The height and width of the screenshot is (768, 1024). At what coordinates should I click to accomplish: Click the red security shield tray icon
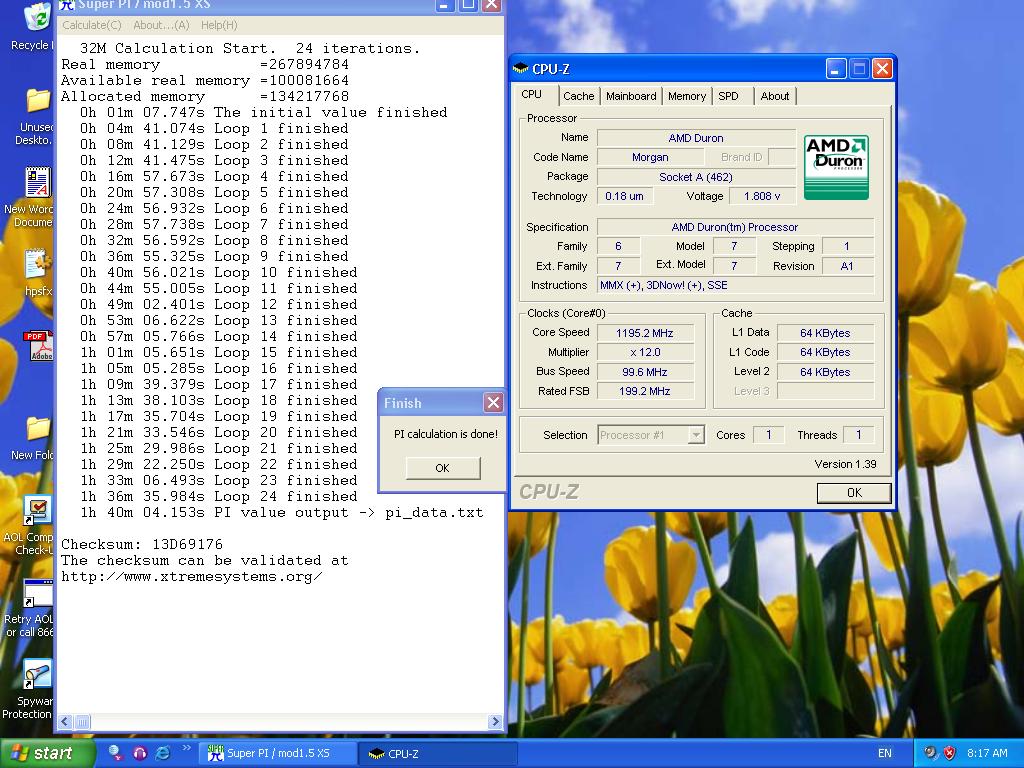point(950,753)
